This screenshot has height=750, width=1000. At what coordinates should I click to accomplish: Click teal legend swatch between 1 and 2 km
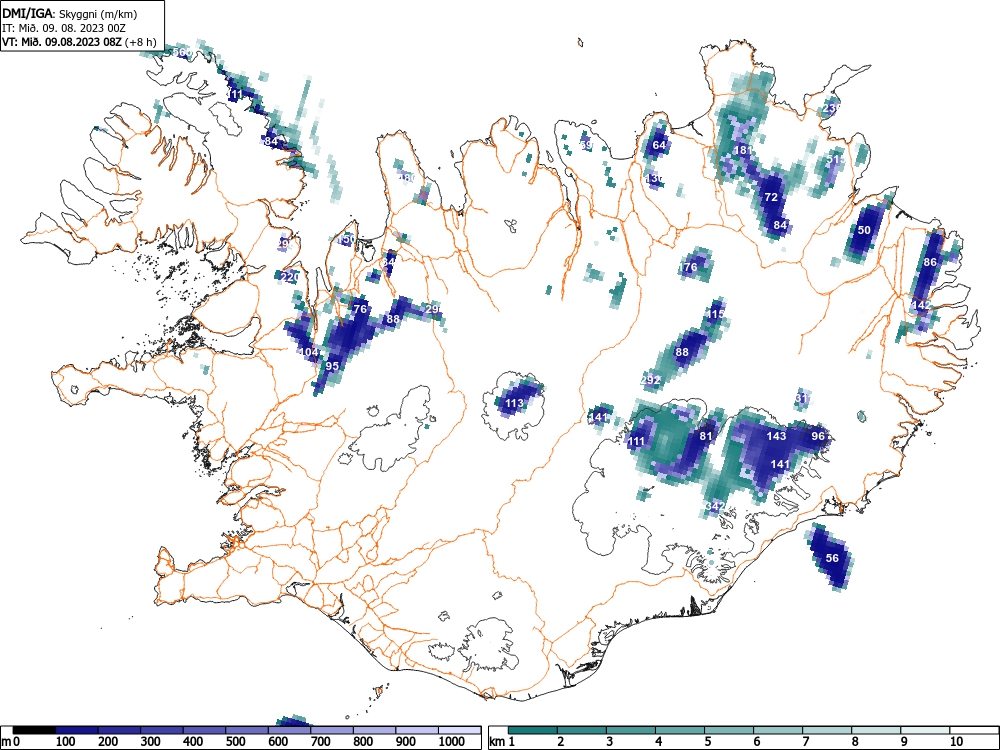(533, 730)
